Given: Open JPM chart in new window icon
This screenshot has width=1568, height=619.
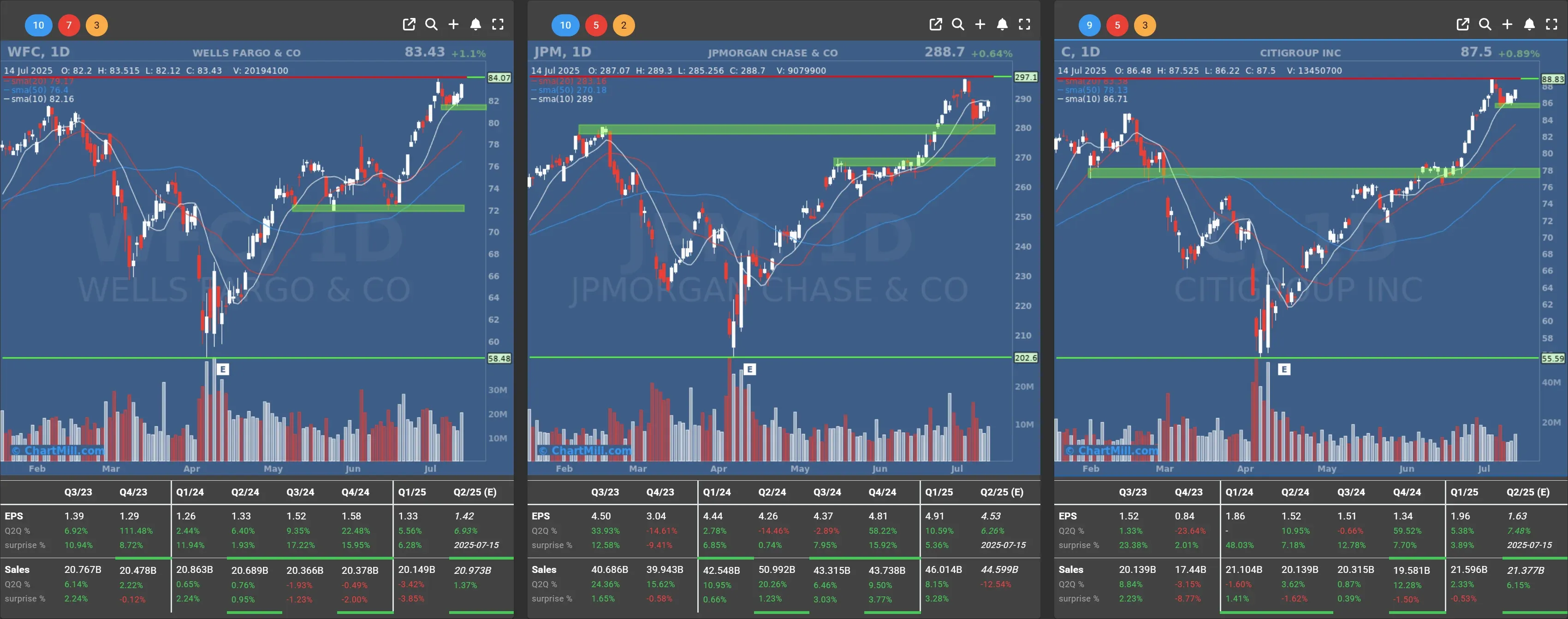Looking at the screenshot, I should (936, 24).
